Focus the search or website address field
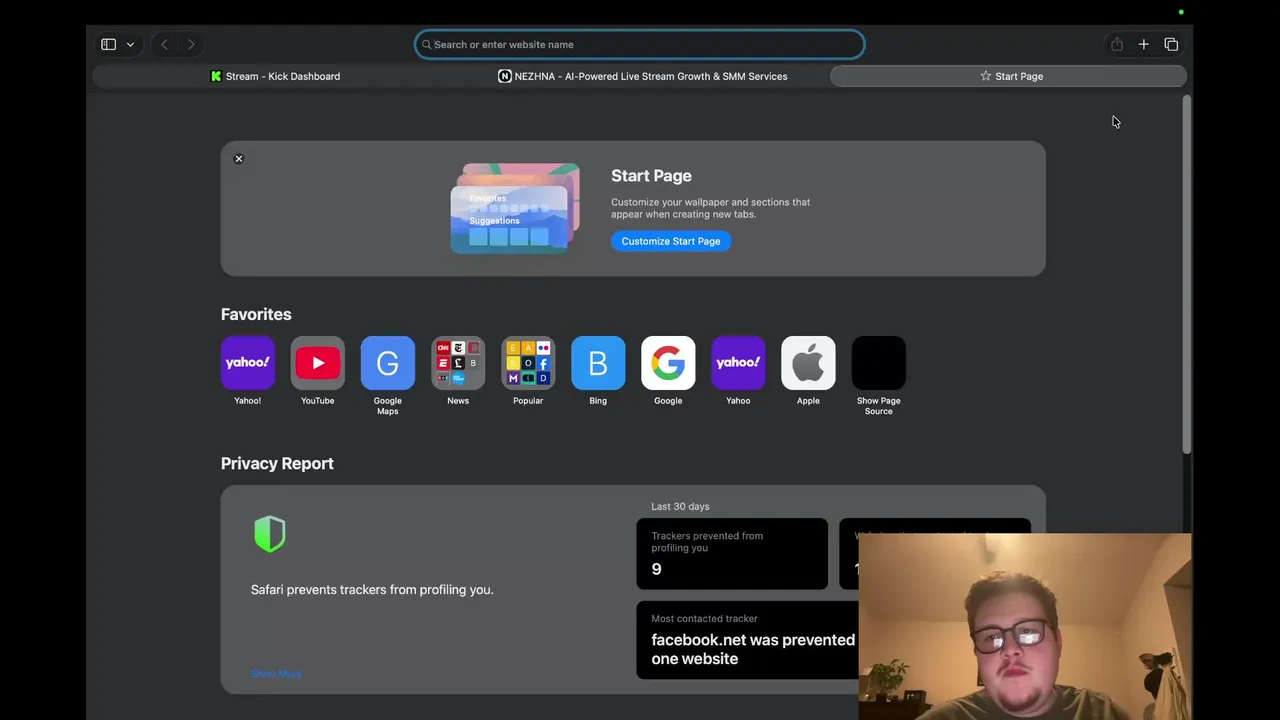The height and width of the screenshot is (720, 1280). point(640,44)
